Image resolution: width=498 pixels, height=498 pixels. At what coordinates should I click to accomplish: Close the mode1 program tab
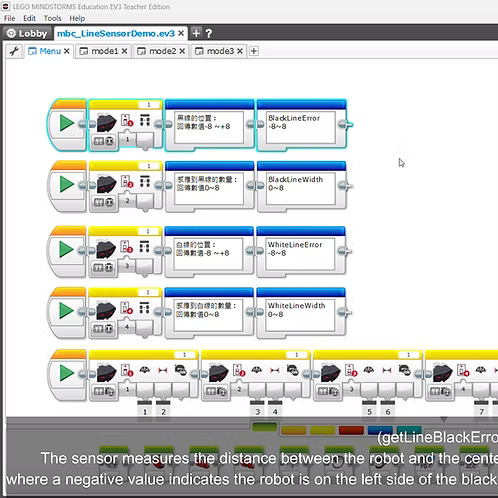point(124,51)
